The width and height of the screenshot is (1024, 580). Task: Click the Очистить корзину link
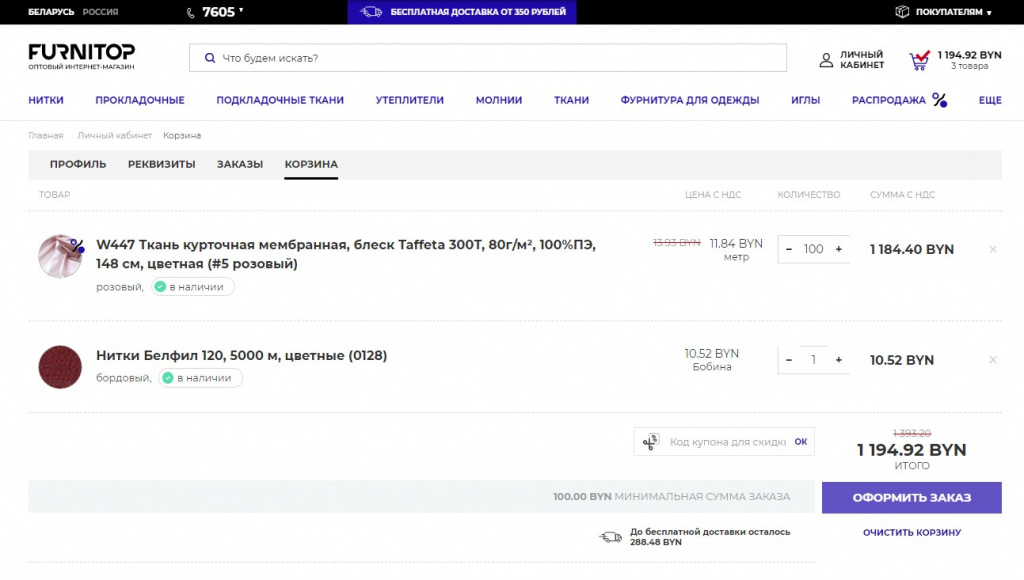pos(911,533)
